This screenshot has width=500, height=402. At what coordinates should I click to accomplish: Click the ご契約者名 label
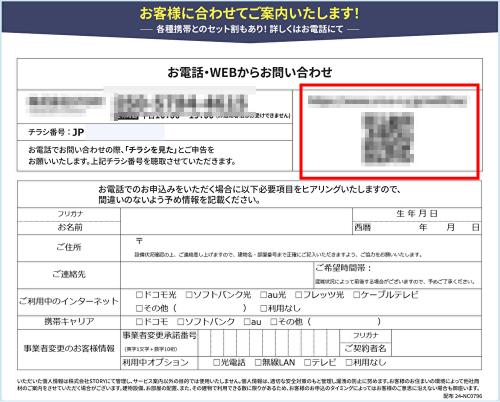point(365,349)
